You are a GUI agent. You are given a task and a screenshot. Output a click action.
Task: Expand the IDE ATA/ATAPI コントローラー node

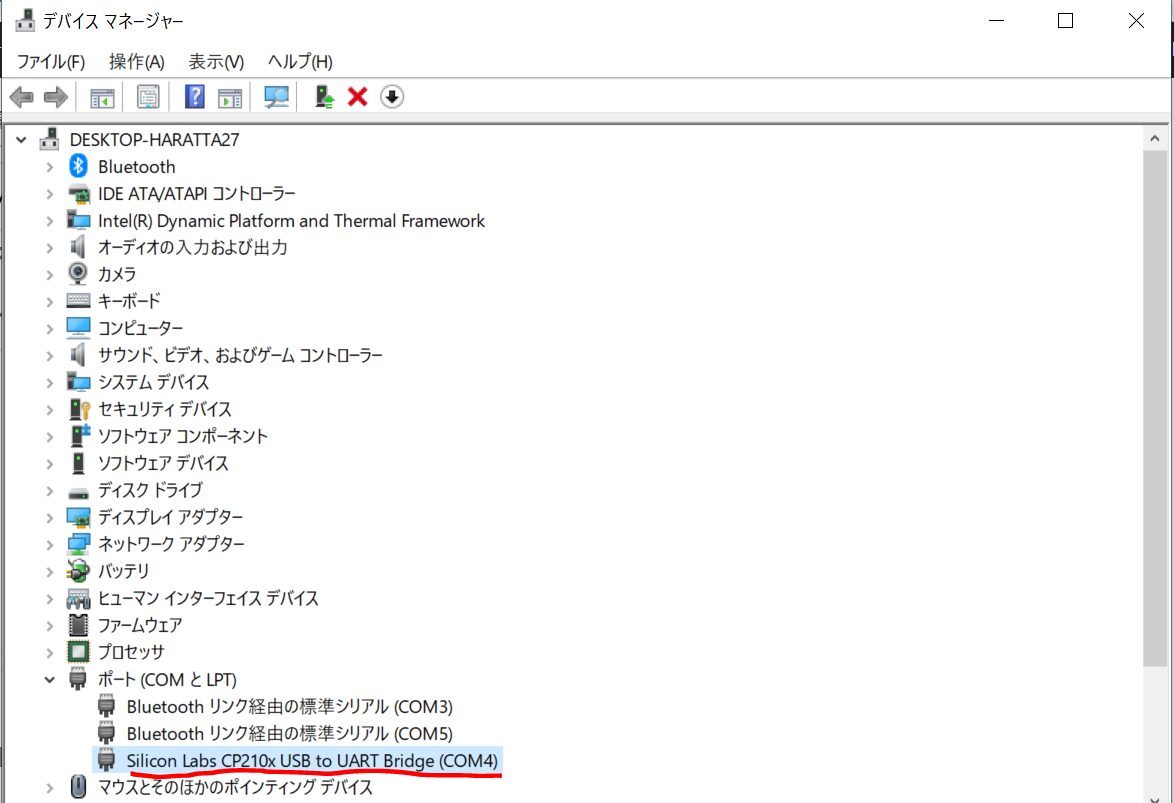[x=49, y=194]
